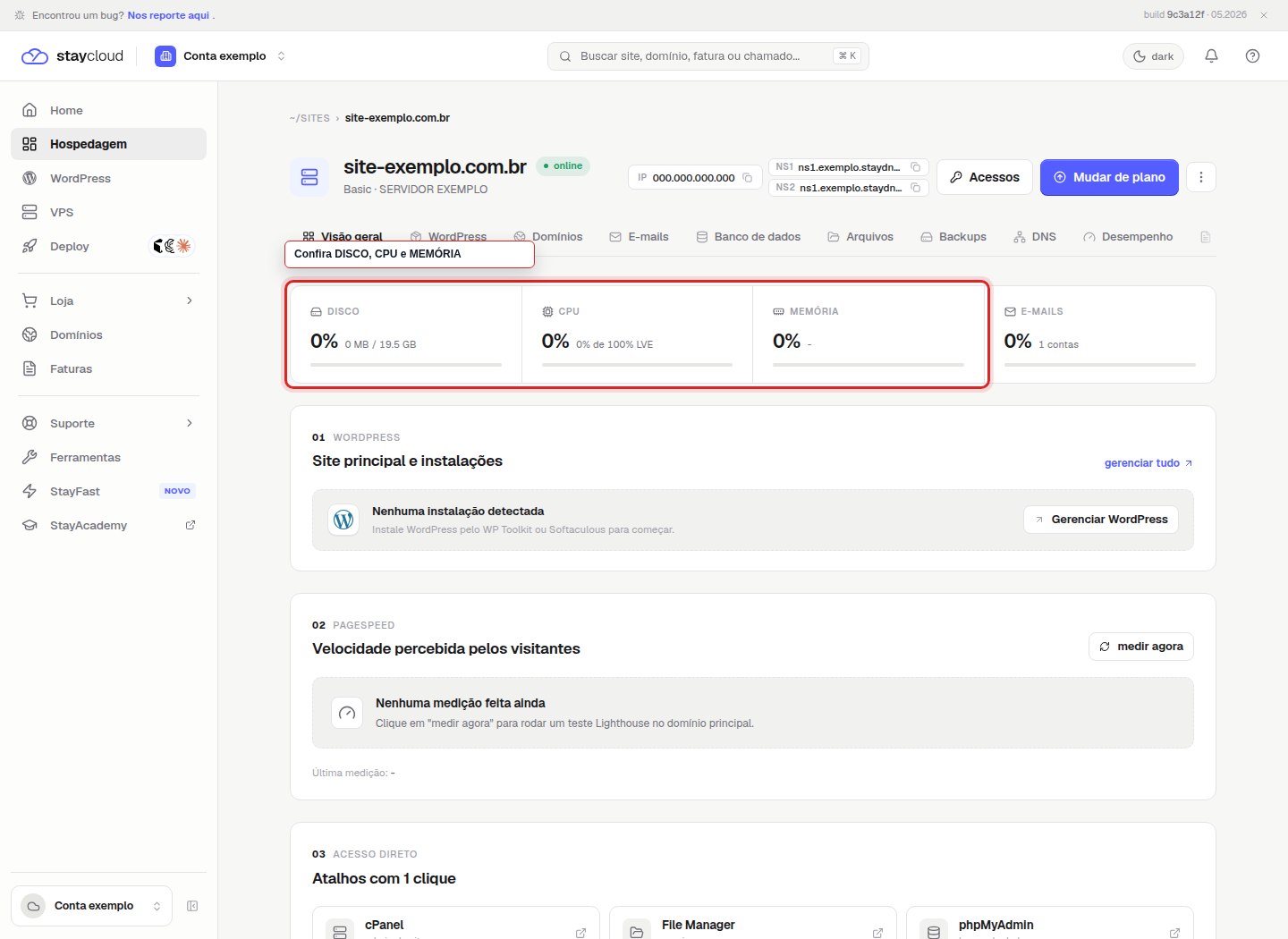Select Hospedagem in the sidebar

(x=108, y=144)
